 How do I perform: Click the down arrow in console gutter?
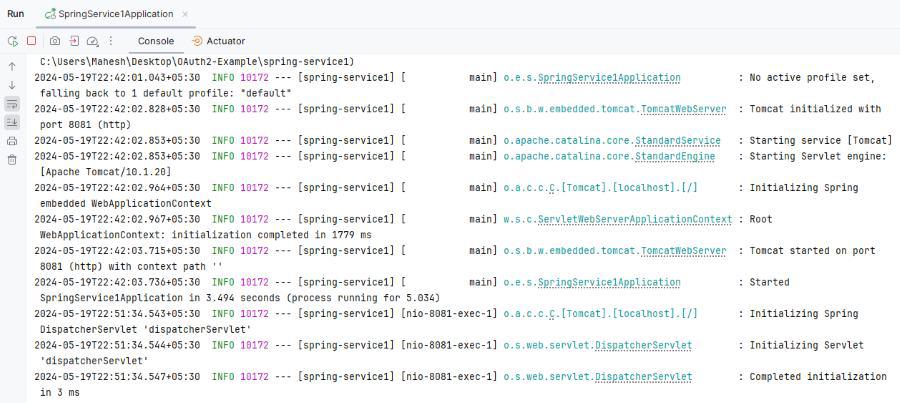point(12,85)
